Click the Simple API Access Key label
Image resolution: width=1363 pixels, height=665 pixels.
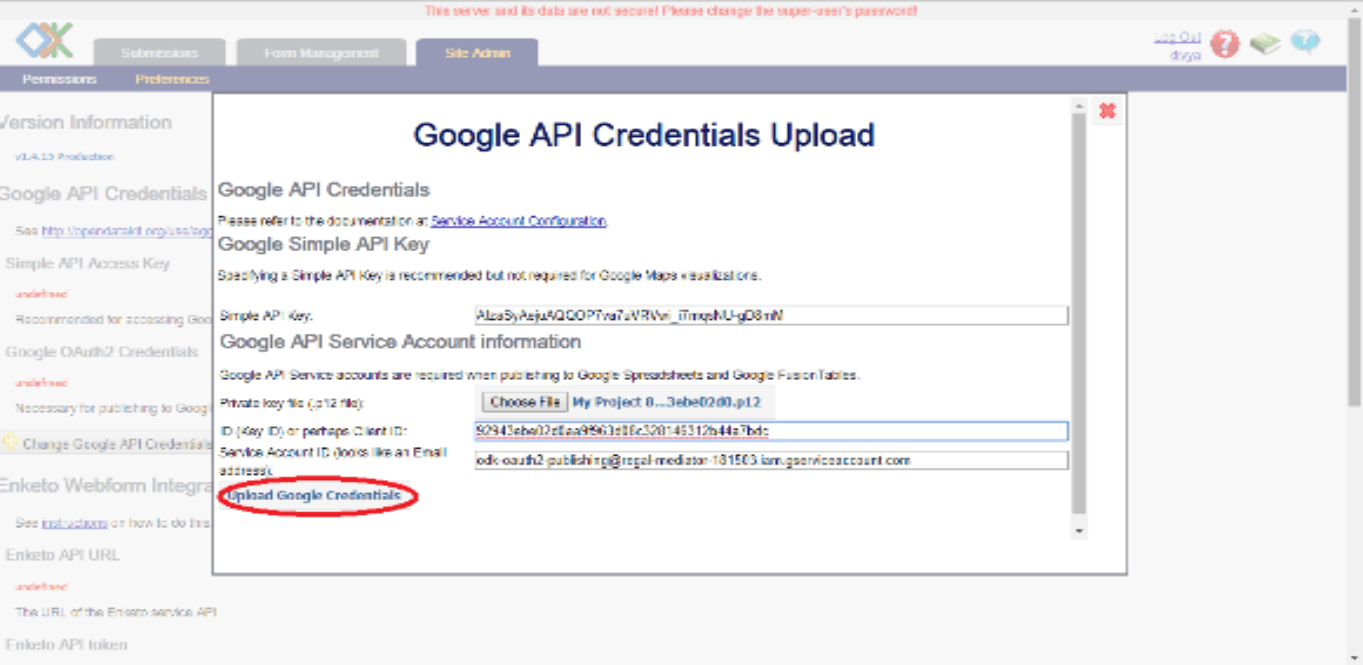tap(88, 264)
